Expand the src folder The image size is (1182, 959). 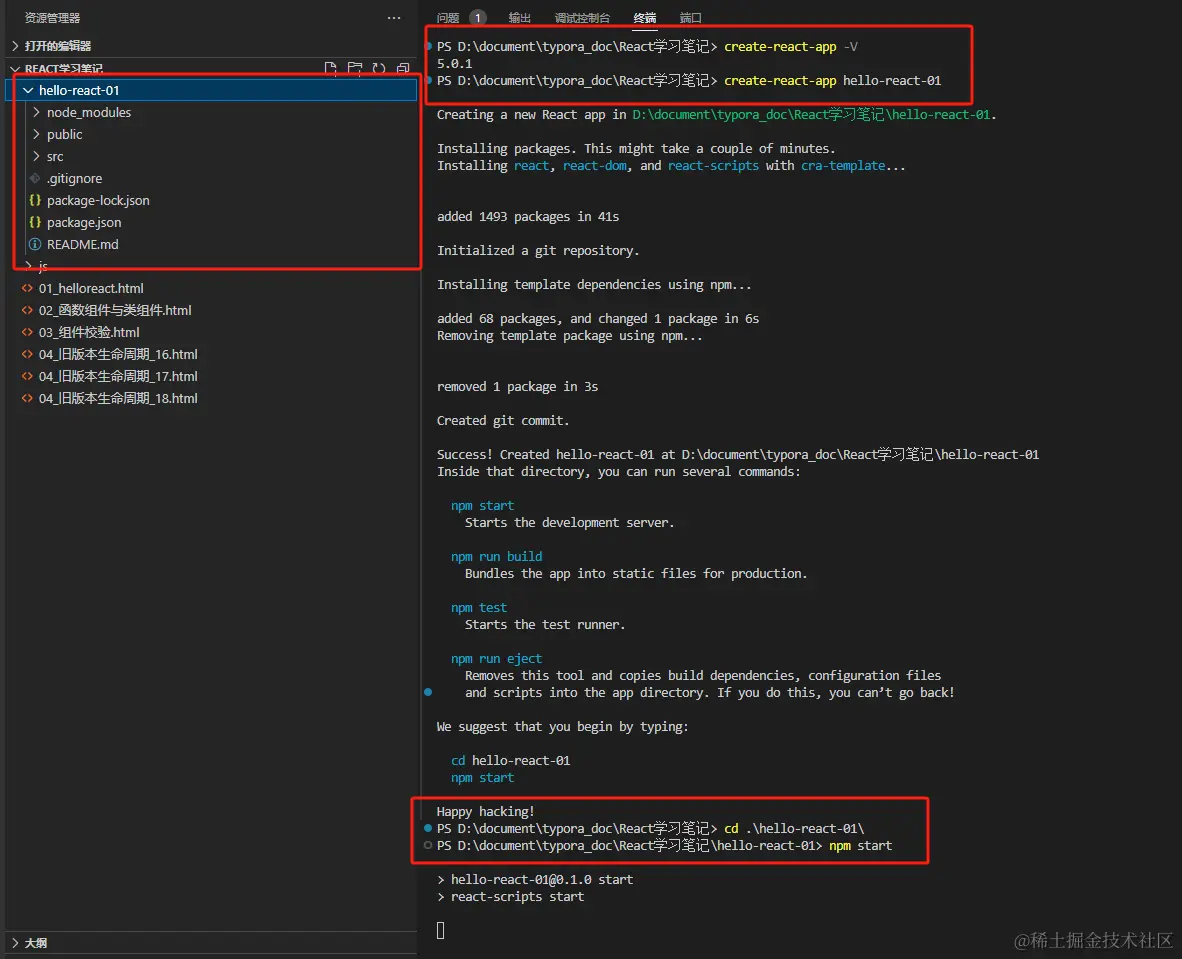click(x=36, y=156)
